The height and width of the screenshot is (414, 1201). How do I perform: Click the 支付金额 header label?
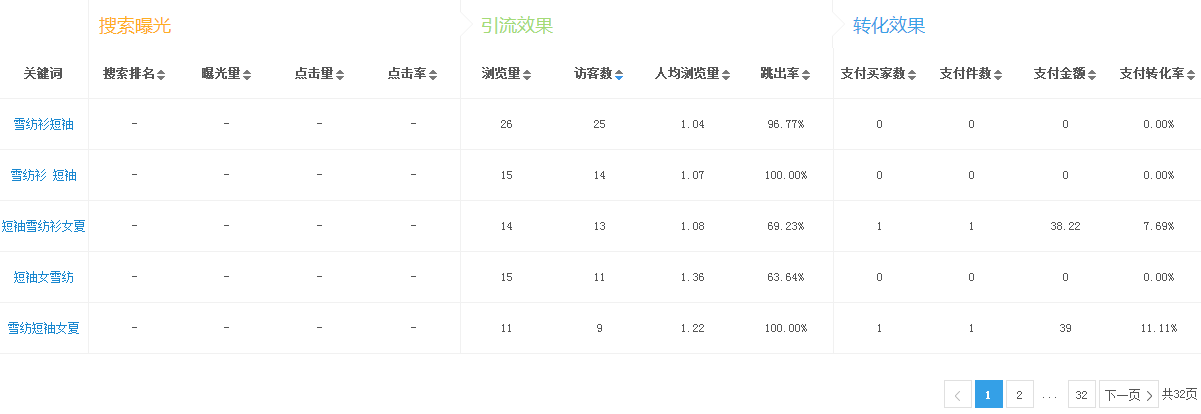(x=1061, y=74)
